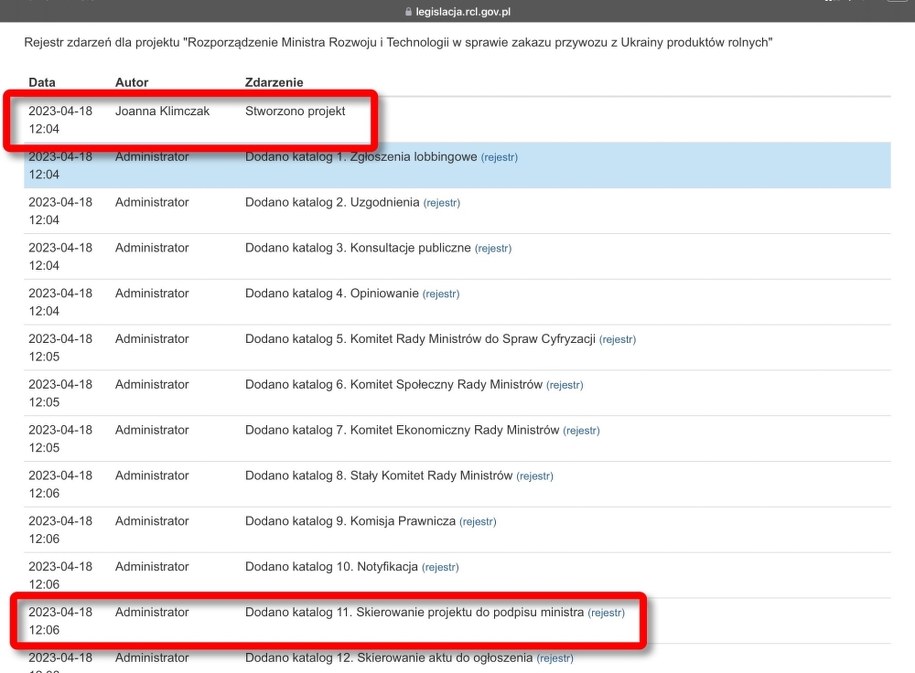
Task: Open rejestr for Skierowanie projektu do podpisu ministra
Action: click(606, 613)
